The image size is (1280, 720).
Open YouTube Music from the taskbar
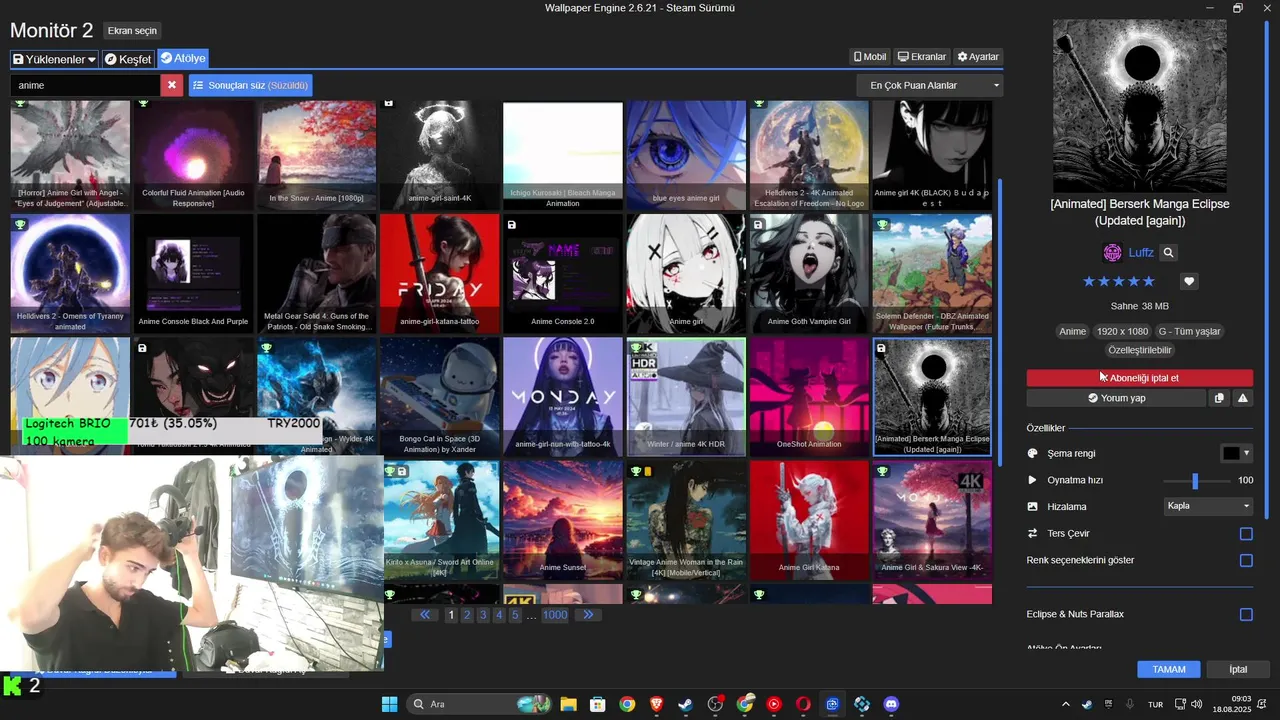(x=774, y=704)
